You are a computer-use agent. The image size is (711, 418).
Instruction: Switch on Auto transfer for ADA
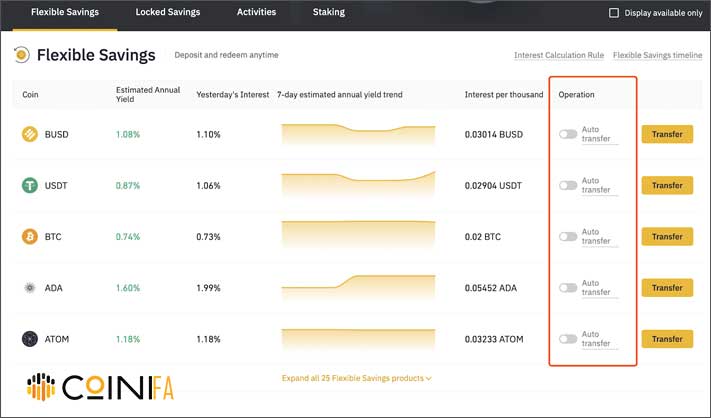pyautogui.click(x=568, y=288)
